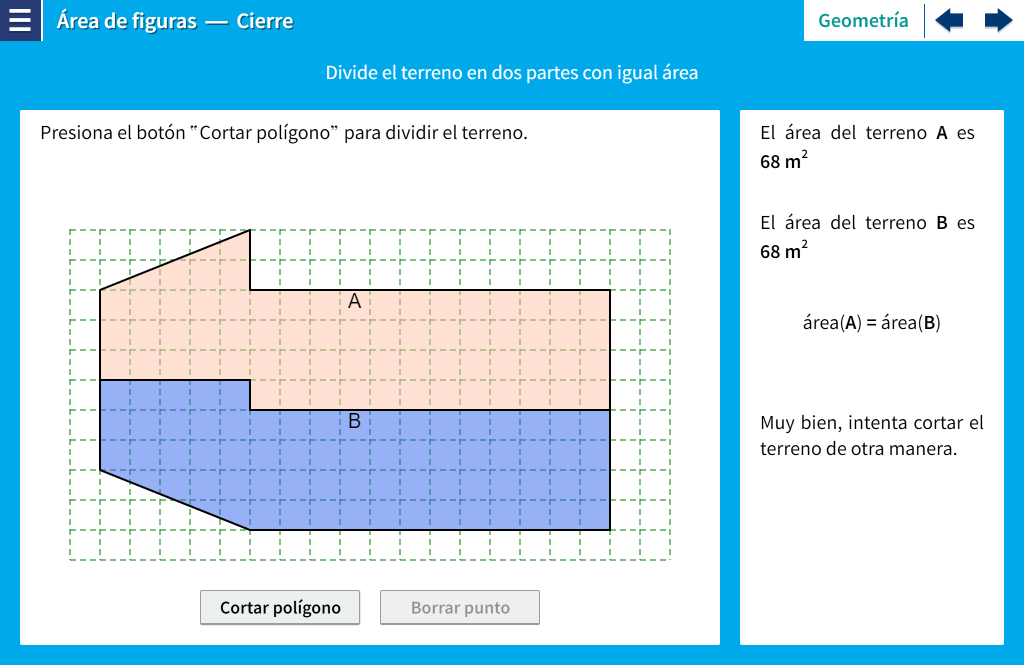This screenshot has height=665, width=1024.
Task: Click the top-right corner of the dashed grid
Action: (x=669, y=231)
